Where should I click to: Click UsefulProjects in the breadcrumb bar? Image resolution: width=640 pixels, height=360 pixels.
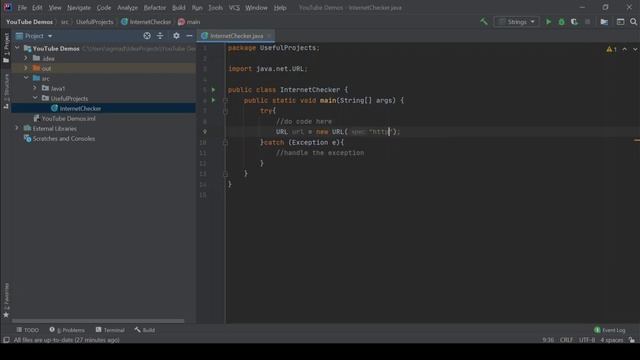[x=95, y=22]
